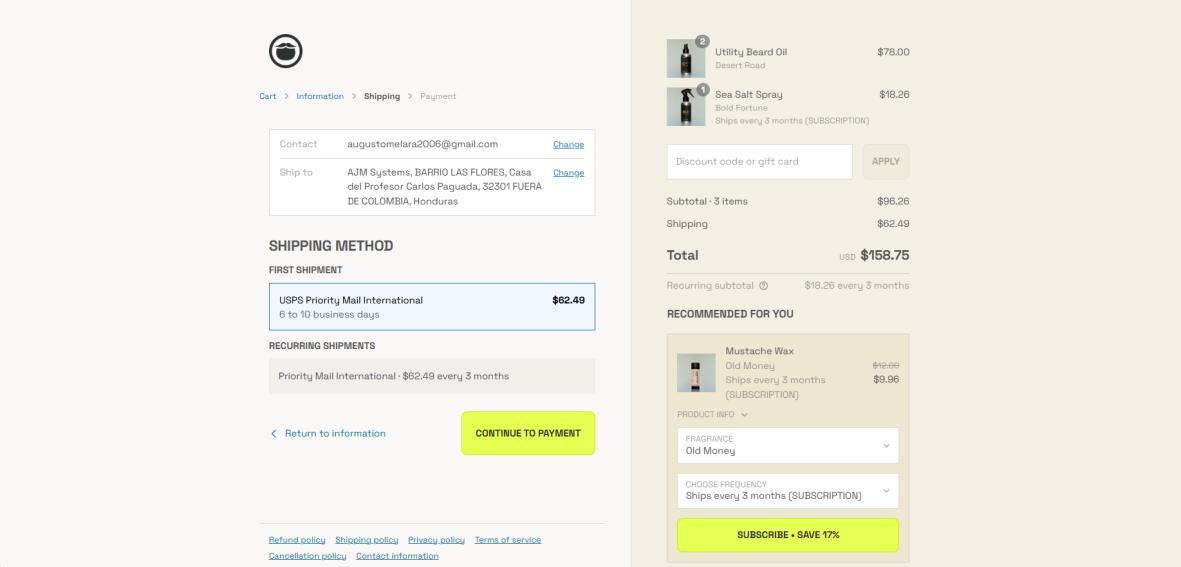This screenshot has width=1181, height=567.
Task: Click the email augustomelara2006@gmail.com text
Action: [423, 145]
